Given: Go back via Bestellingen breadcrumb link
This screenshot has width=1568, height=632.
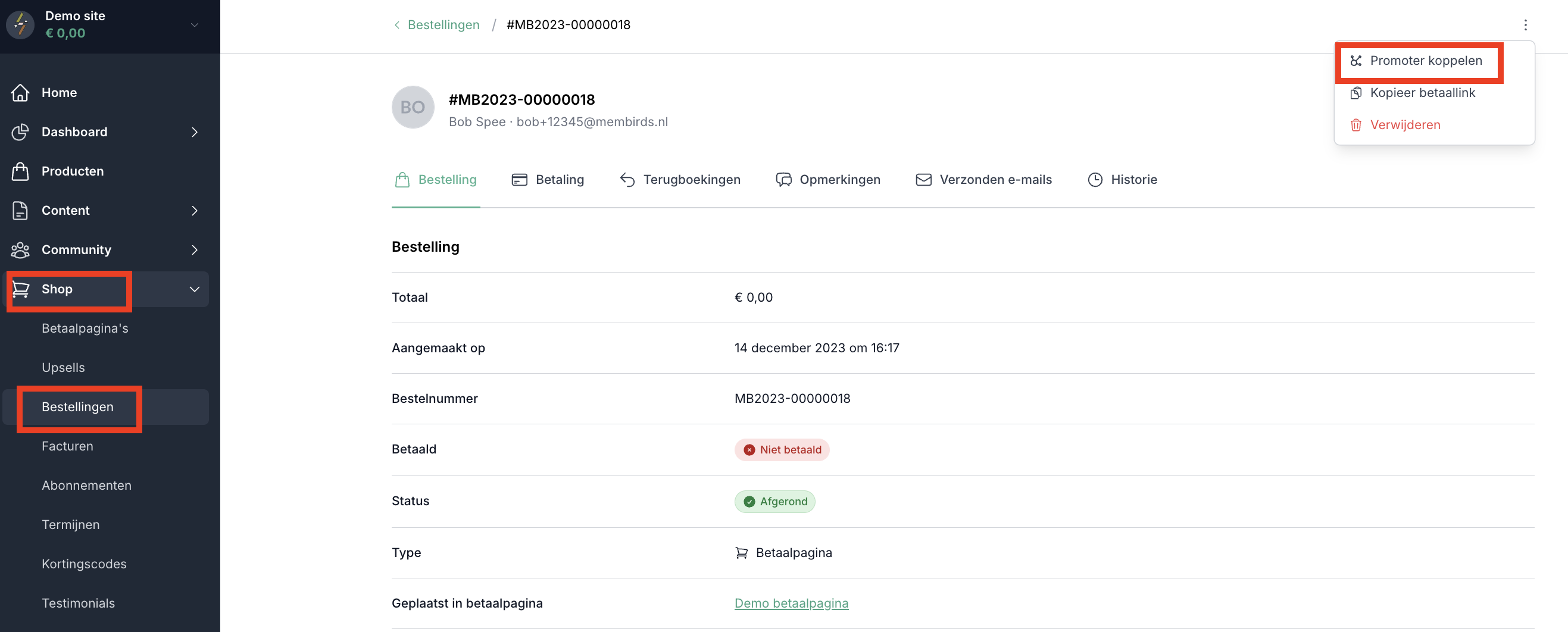Looking at the screenshot, I should [x=443, y=25].
